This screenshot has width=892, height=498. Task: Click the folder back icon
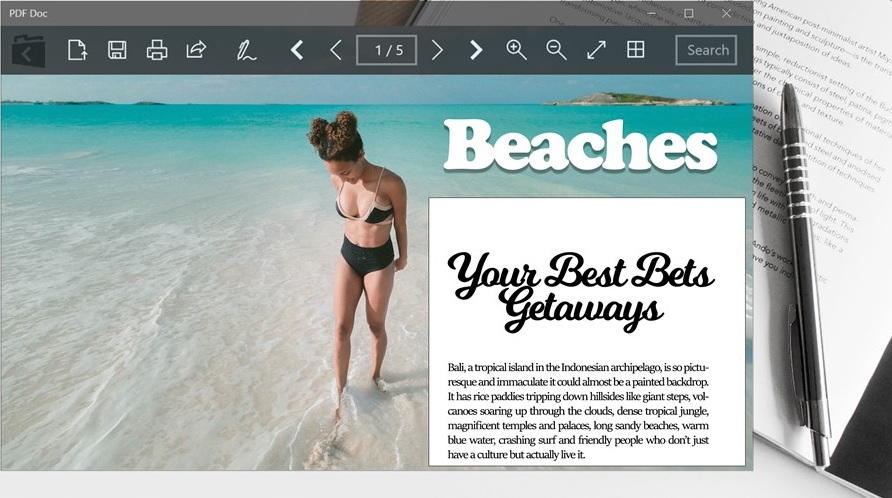[x=29, y=50]
